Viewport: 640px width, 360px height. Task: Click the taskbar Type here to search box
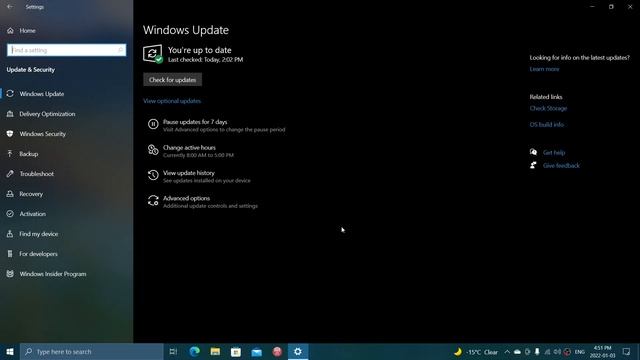click(x=91, y=351)
